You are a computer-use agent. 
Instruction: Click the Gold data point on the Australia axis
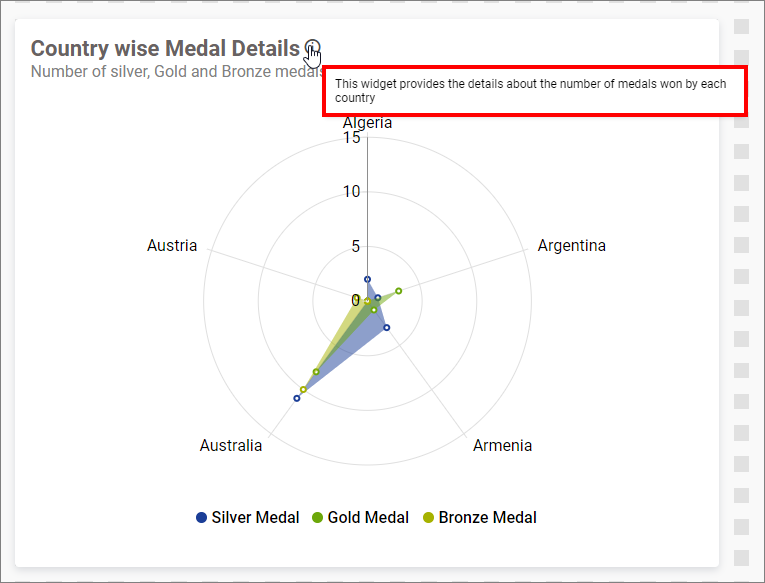point(316,372)
